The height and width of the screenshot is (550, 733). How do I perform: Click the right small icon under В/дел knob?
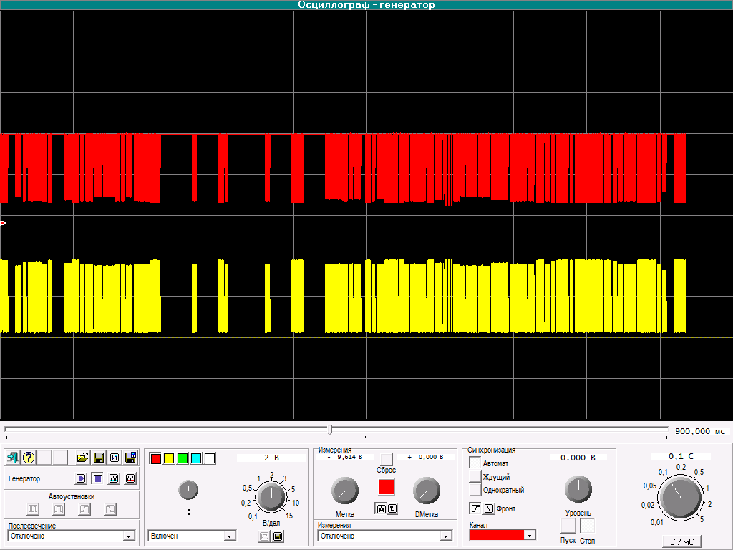tap(278, 536)
